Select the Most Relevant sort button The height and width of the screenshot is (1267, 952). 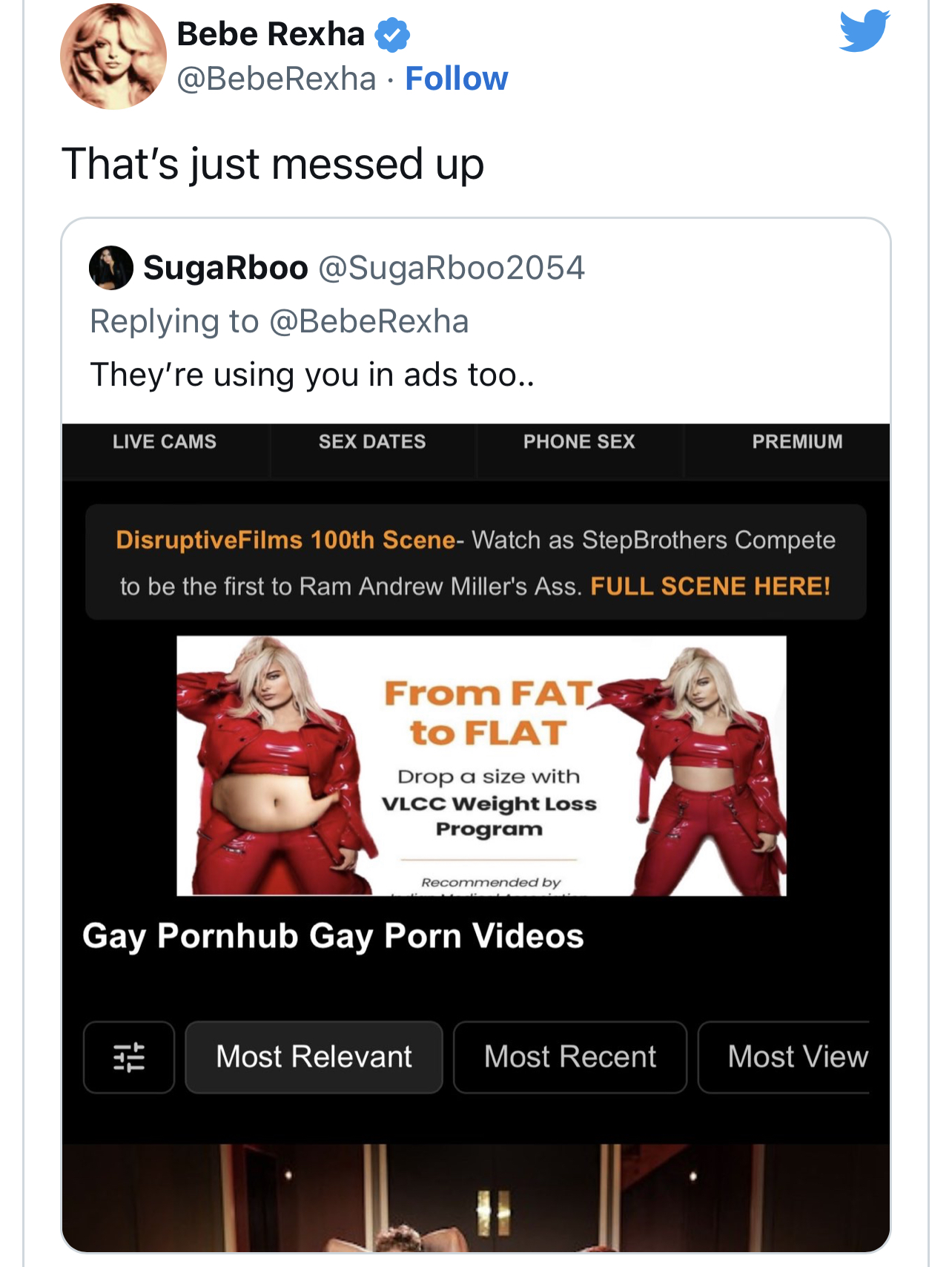(x=314, y=1057)
